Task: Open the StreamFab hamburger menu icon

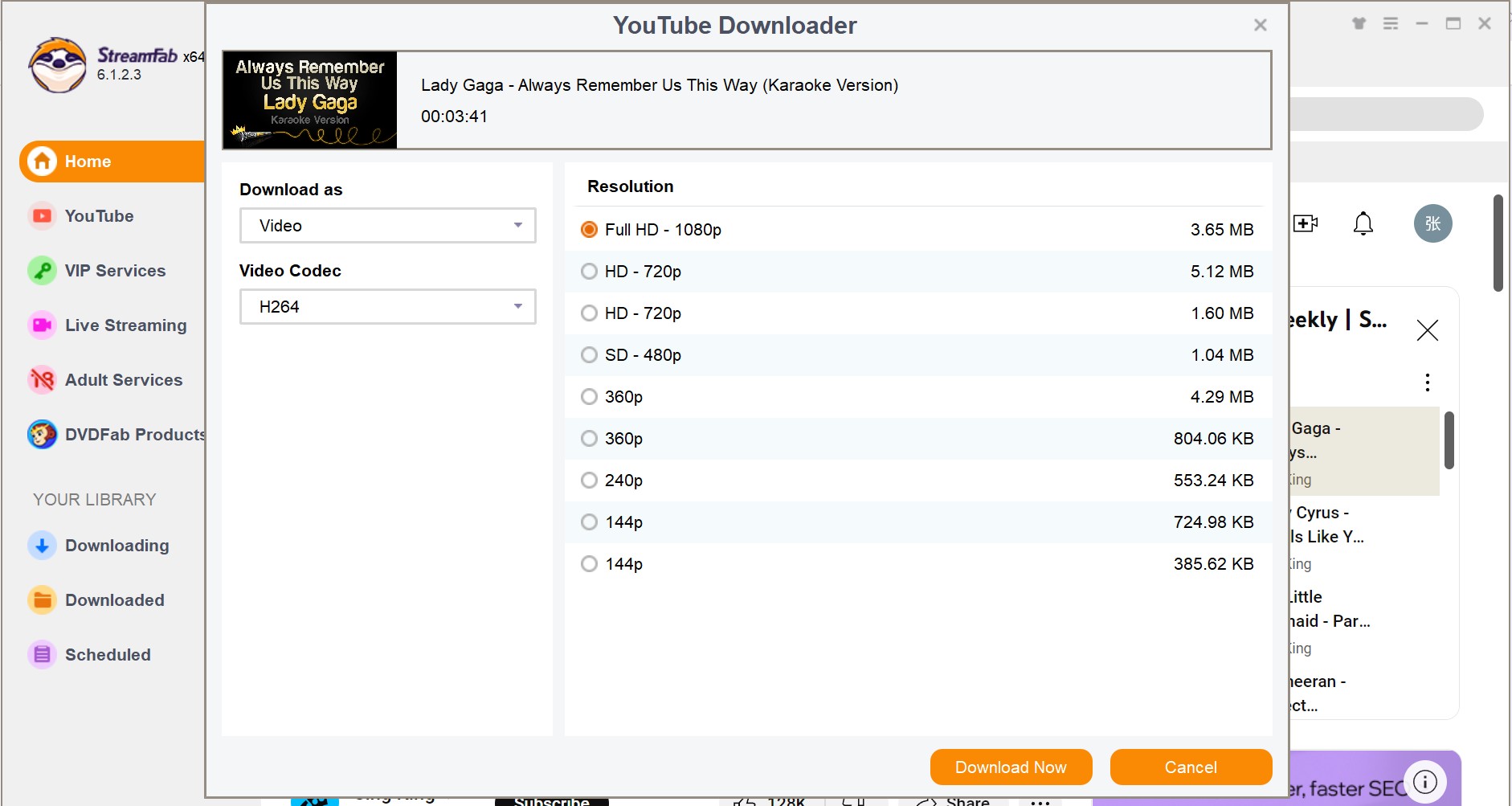Action: [x=1391, y=23]
